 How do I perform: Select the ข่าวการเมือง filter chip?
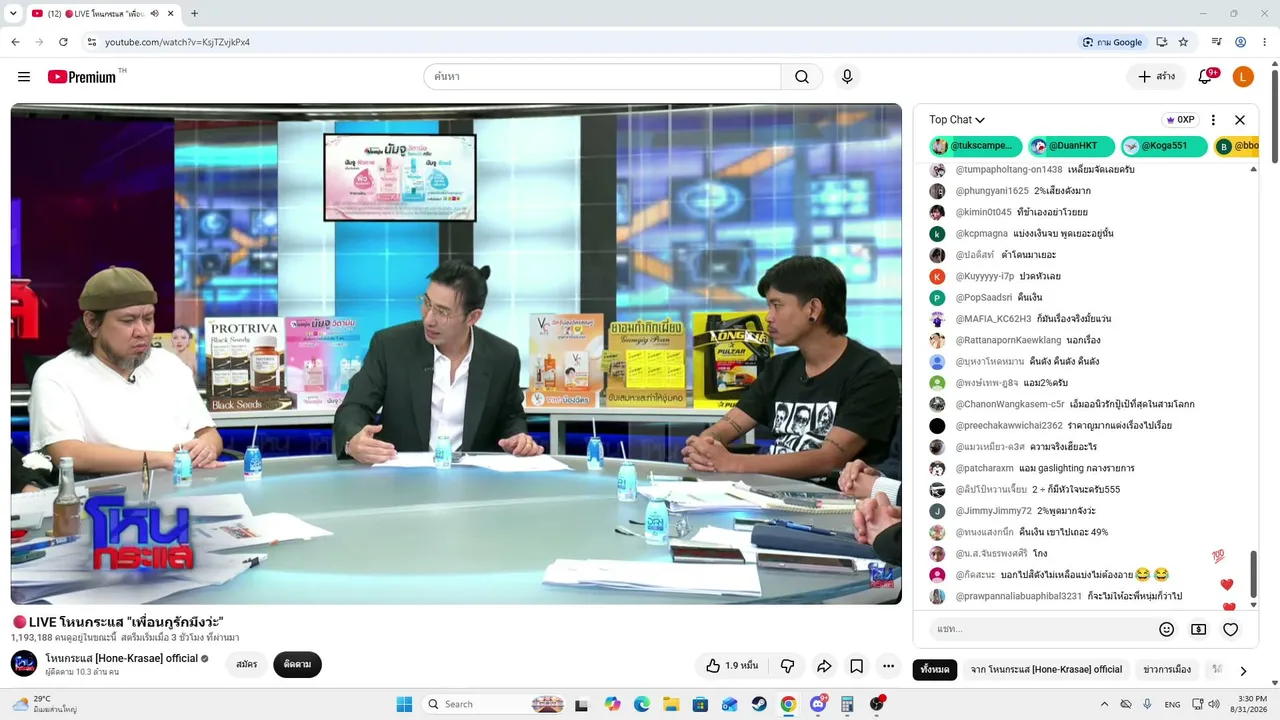(x=1167, y=670)
